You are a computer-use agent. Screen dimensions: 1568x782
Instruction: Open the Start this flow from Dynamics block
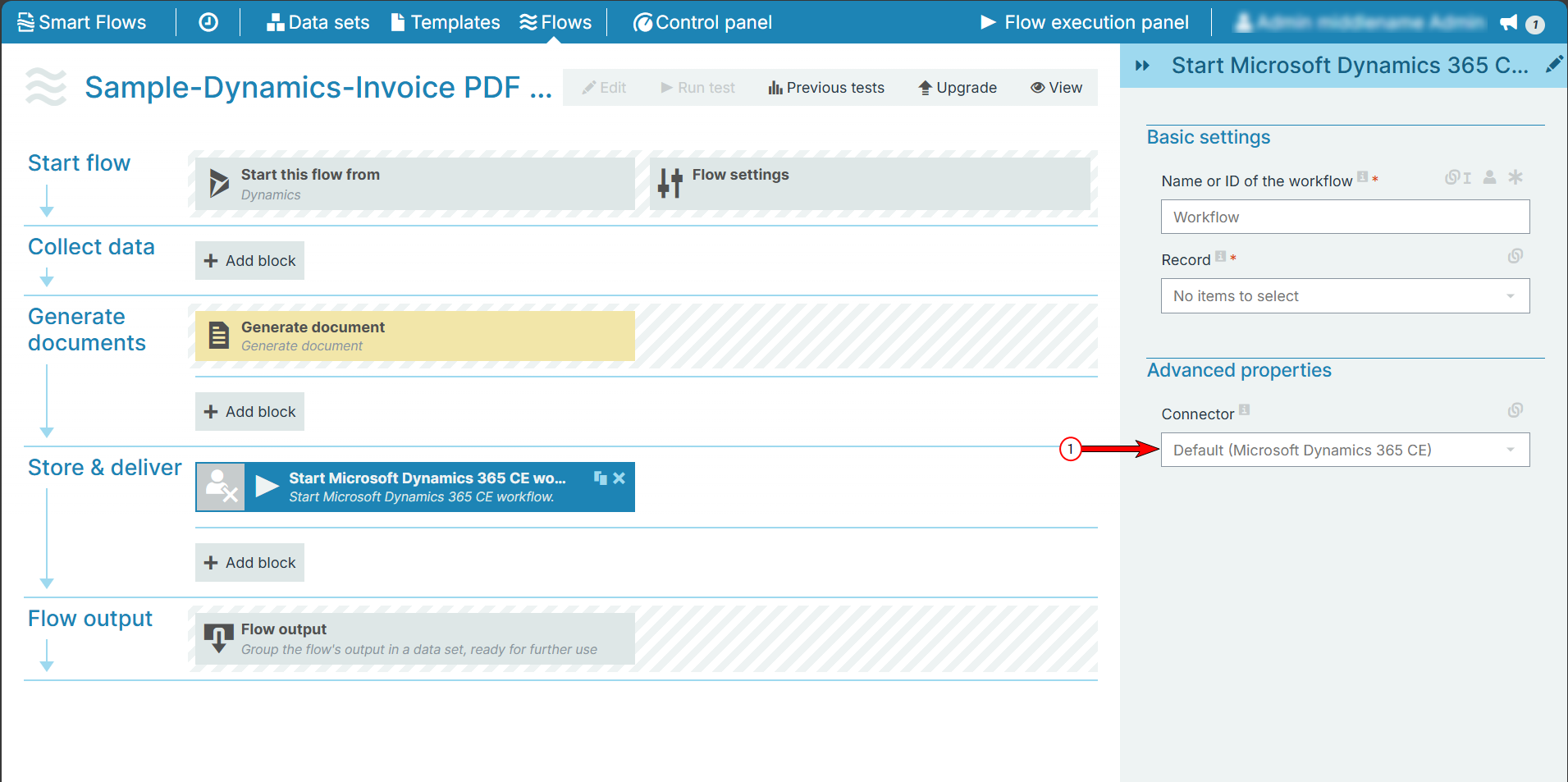pyautogui.click(x=415, y=184)
